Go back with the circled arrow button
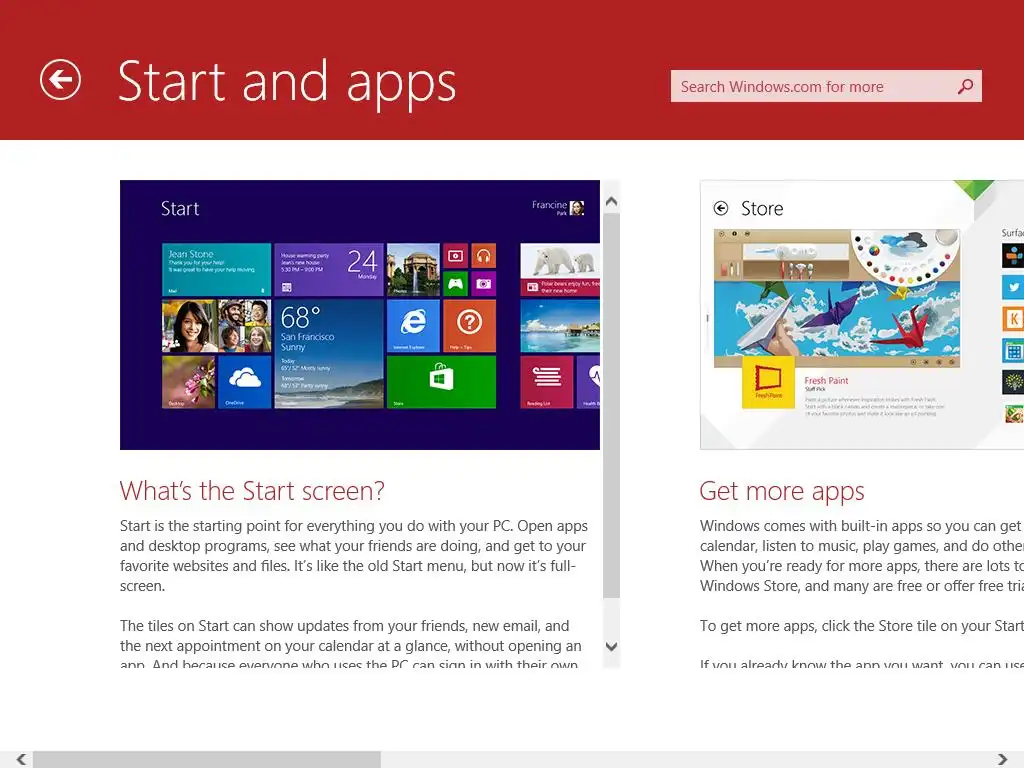The height and width of the screenshot is (768, 1024). pos(60,80)
